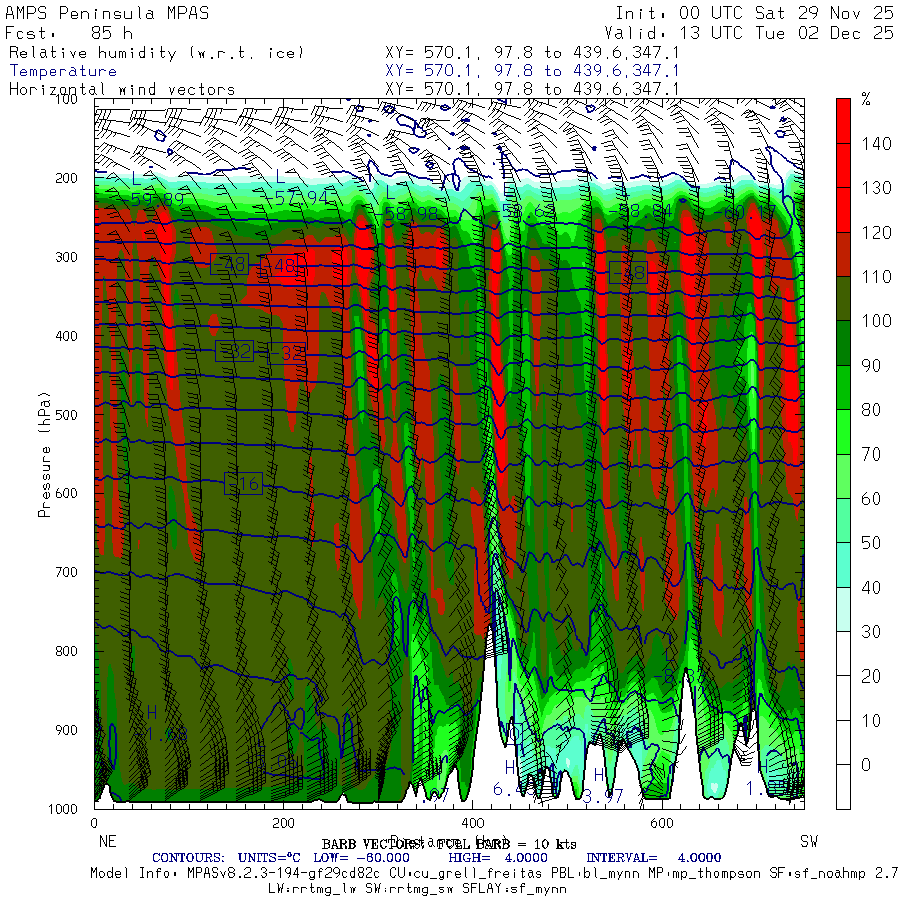Select the 200 label on the distance axis
Image resolution: width=900 pixels, height=900 pixels.
(x=283, y=823)
